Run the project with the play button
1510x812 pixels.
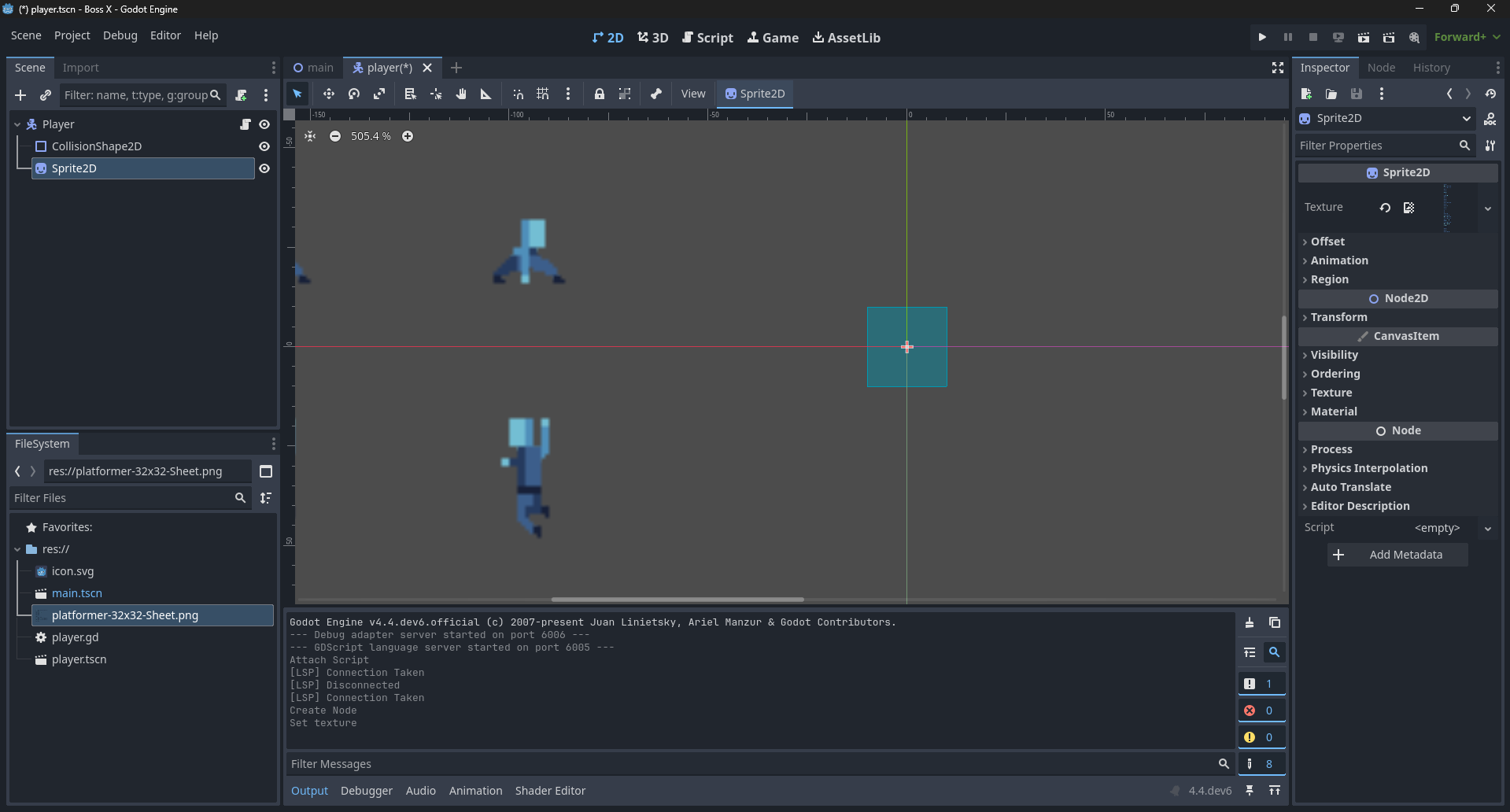(x=1262, y=37)
